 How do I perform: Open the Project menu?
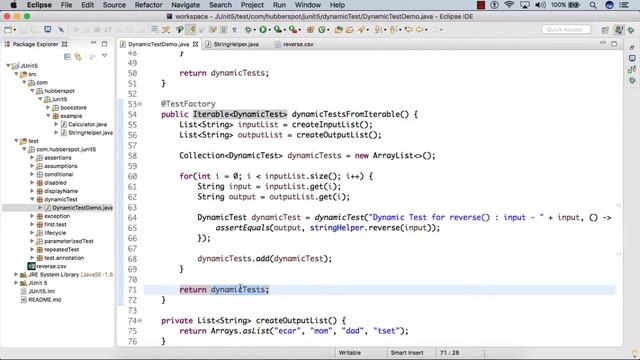[x=252, y=5]
